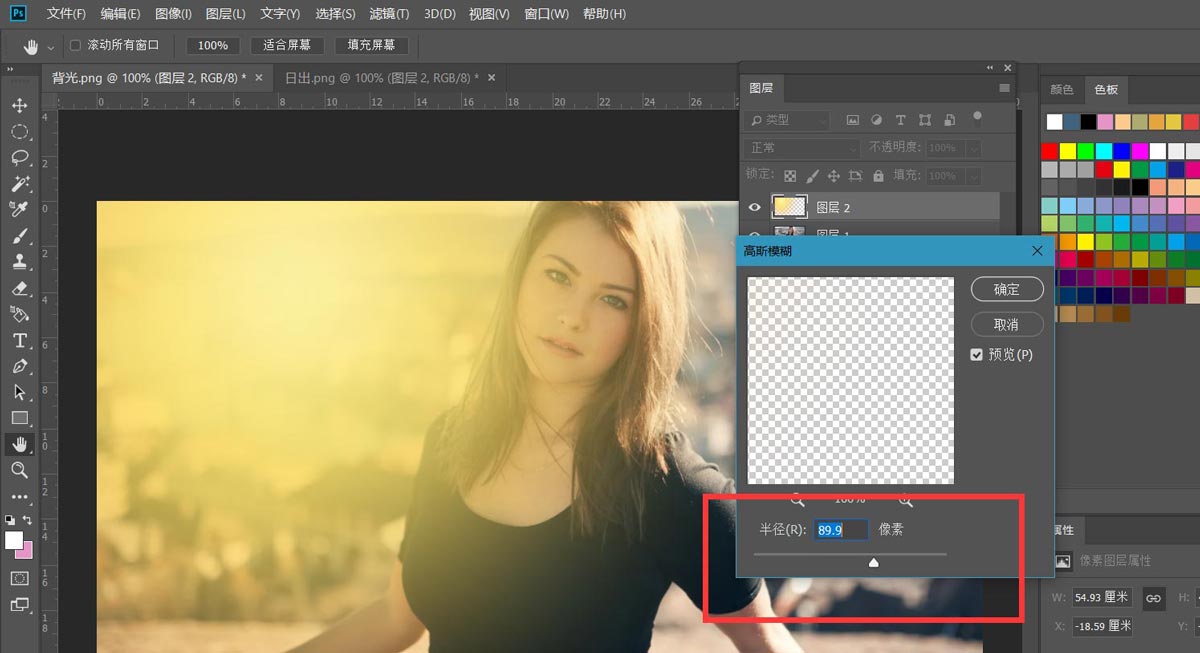Select the Move tool
Image resolution: width=1200 pixels, height=653 pixels.
point(19,106)
